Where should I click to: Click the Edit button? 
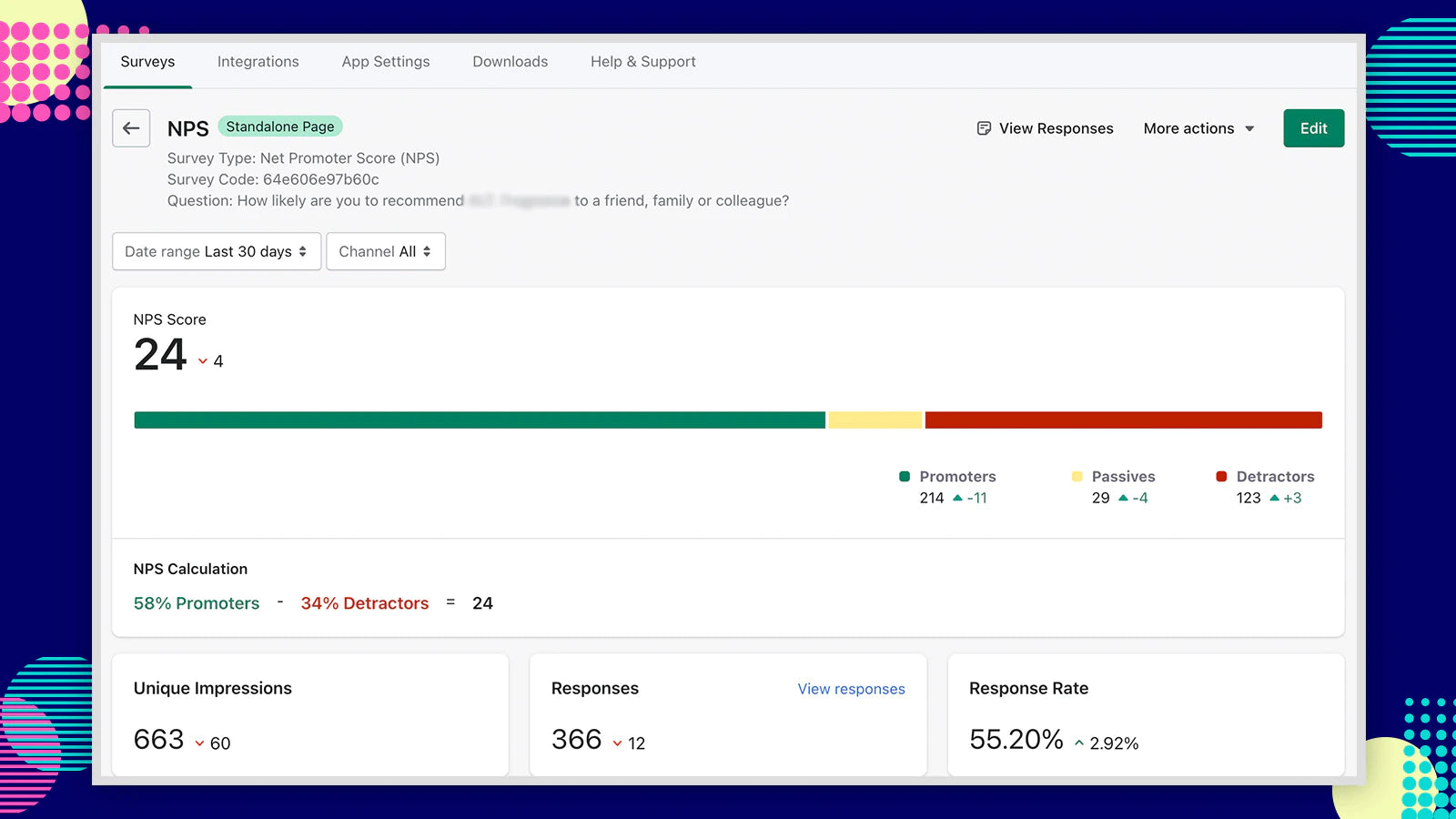tap(1313, 128)
